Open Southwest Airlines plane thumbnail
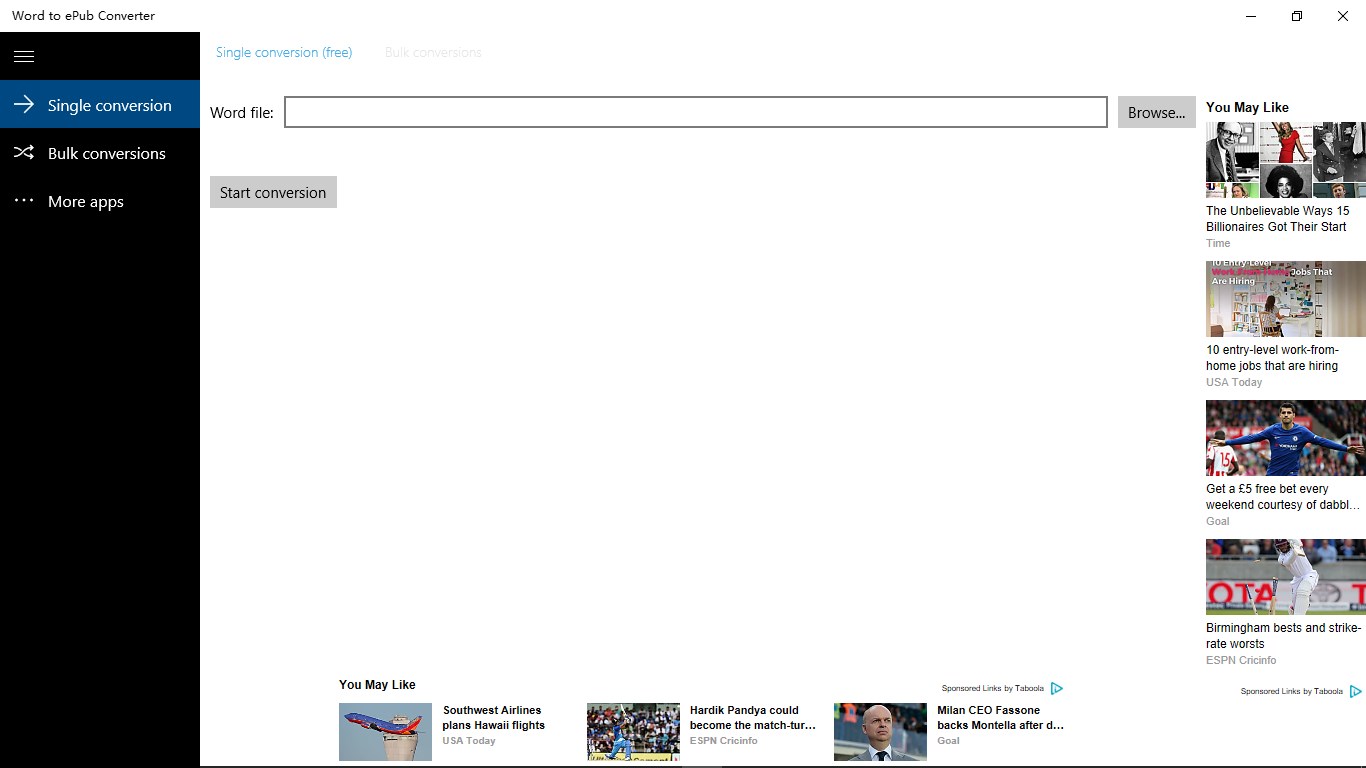This screenshot has width=1366, height=768. point(385,732)
